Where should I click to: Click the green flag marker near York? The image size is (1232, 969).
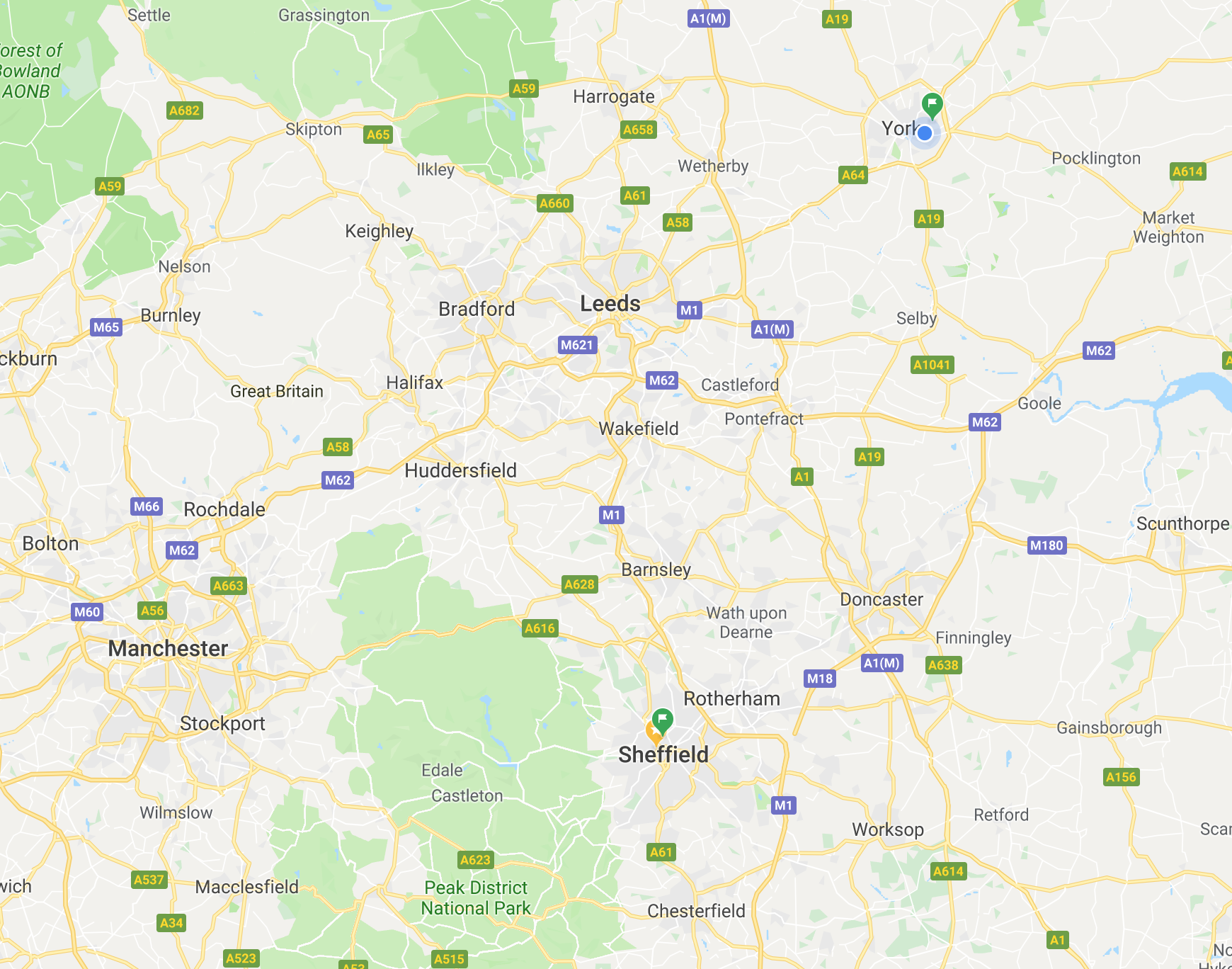(x=932, y=105)
